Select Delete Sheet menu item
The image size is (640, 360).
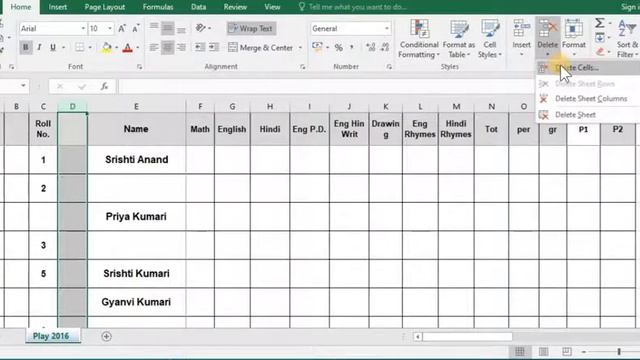(588, 115)
